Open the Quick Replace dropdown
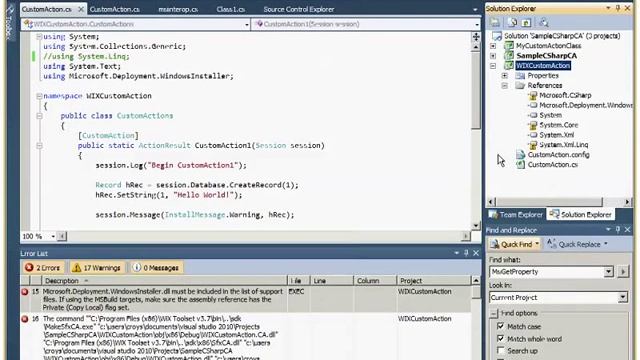 pos(606,244)
